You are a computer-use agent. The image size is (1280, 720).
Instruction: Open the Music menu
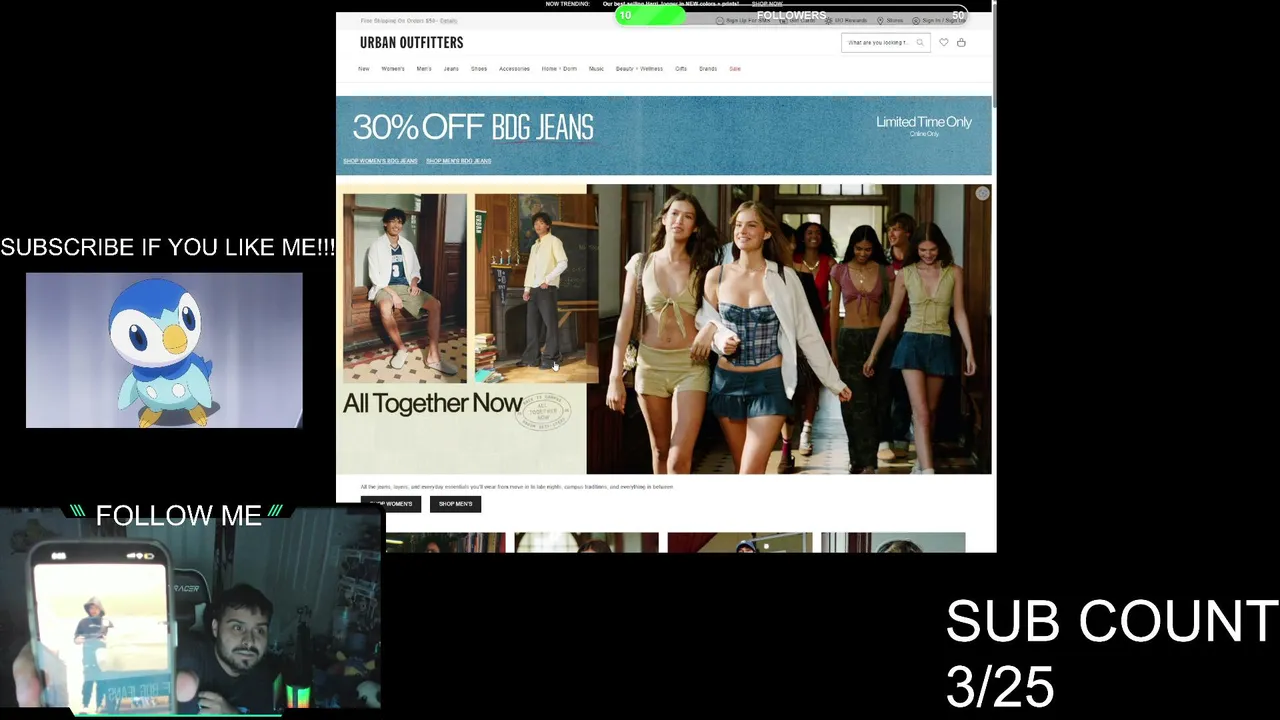(x=596, y=69)
